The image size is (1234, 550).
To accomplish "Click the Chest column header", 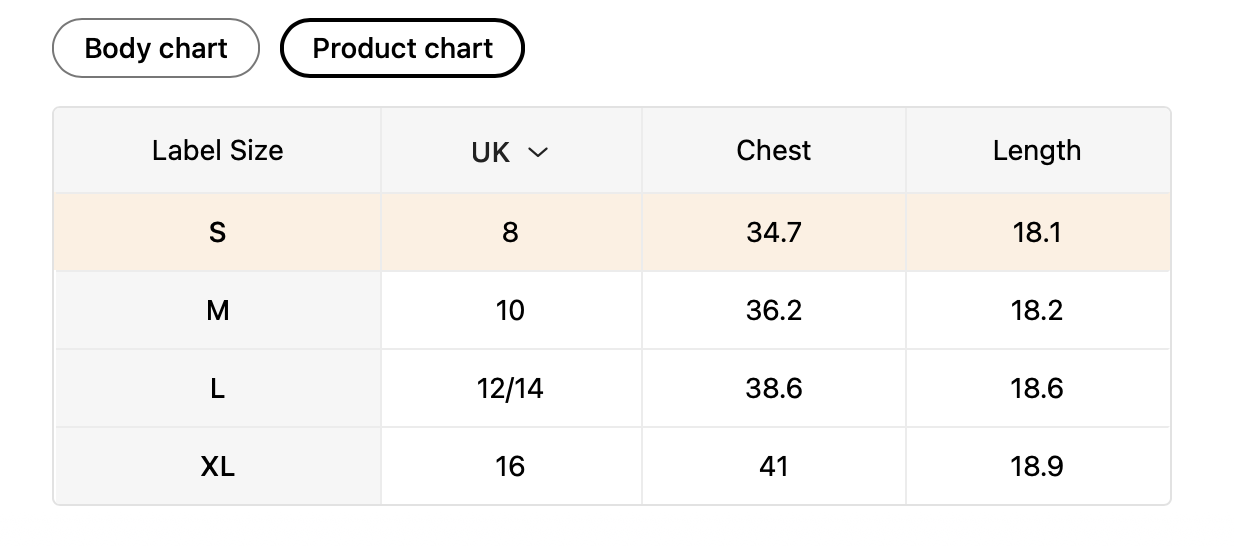I will point(773,151).
